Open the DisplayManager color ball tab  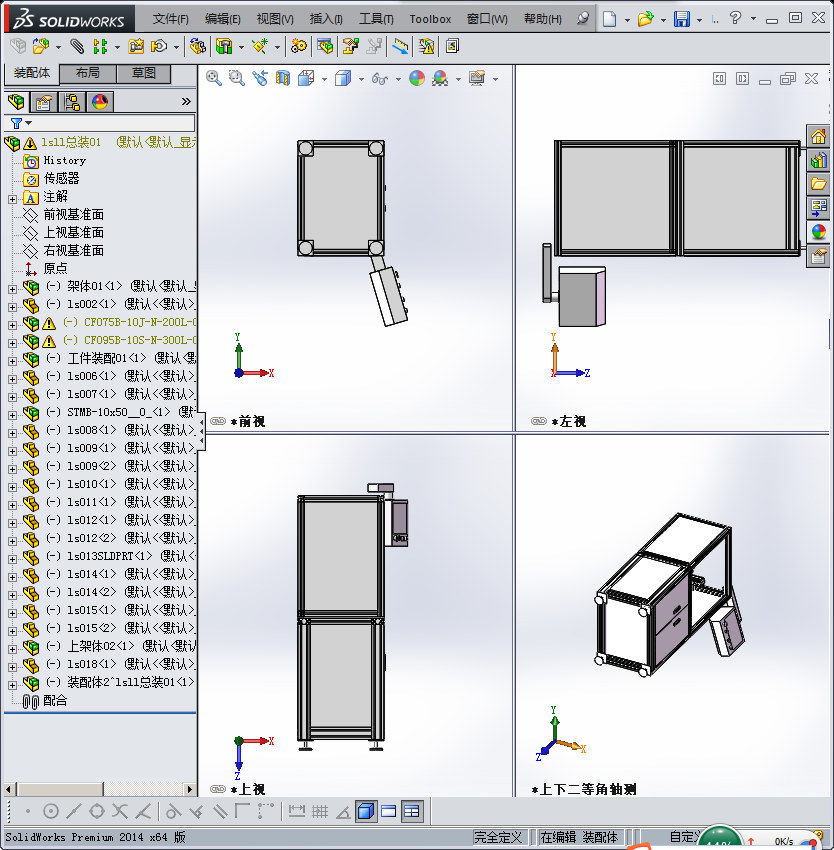pyautogui.click(x=100, y=101)
